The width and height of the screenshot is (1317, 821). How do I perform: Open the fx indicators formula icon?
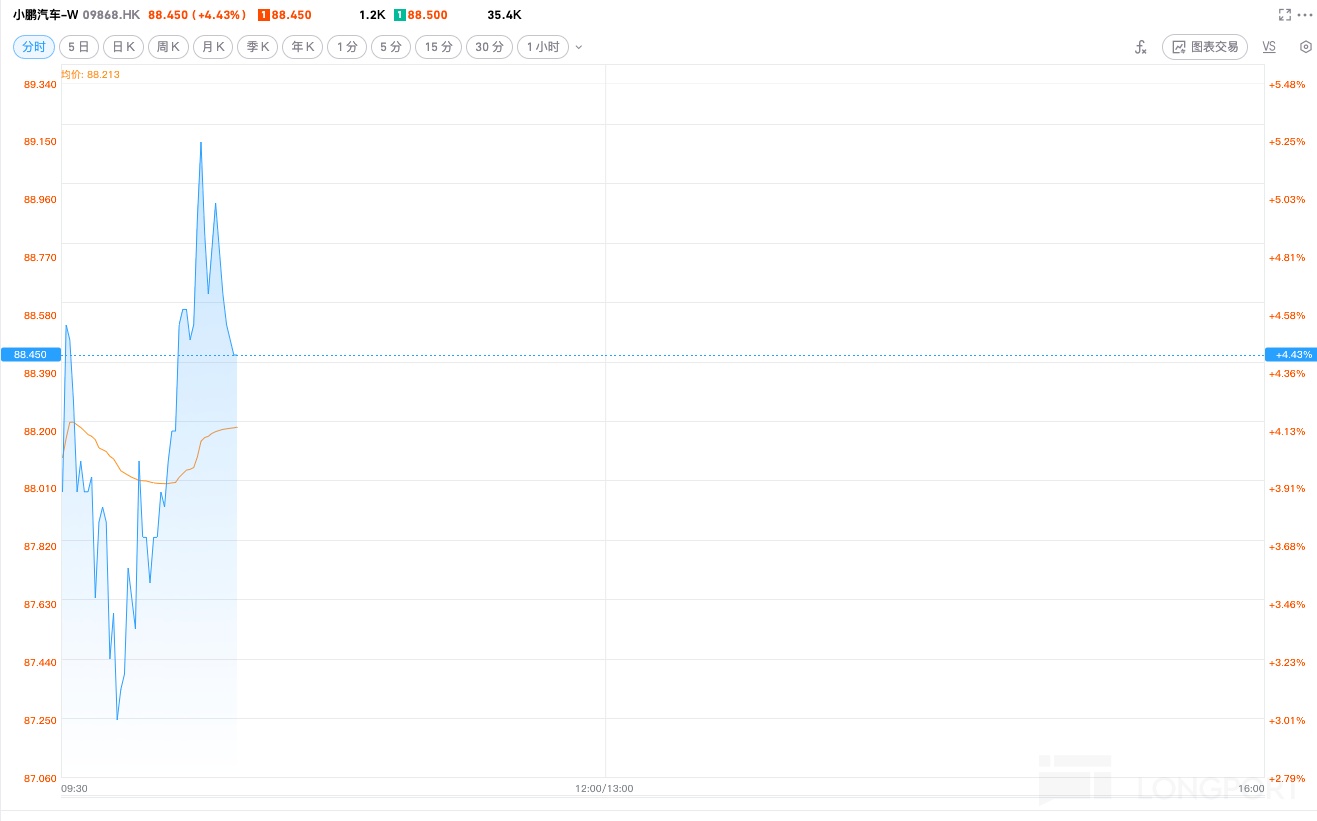click(1140, 47)
